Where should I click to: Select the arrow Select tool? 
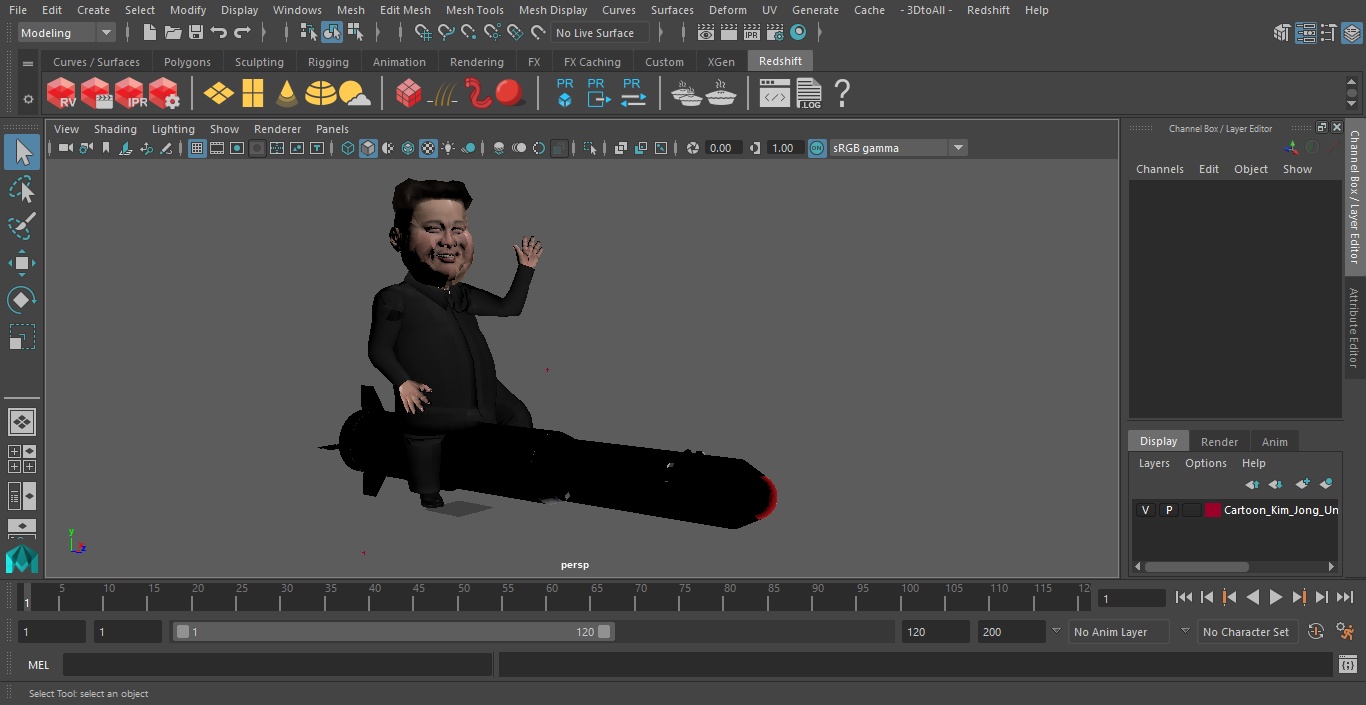click(22, 152)
